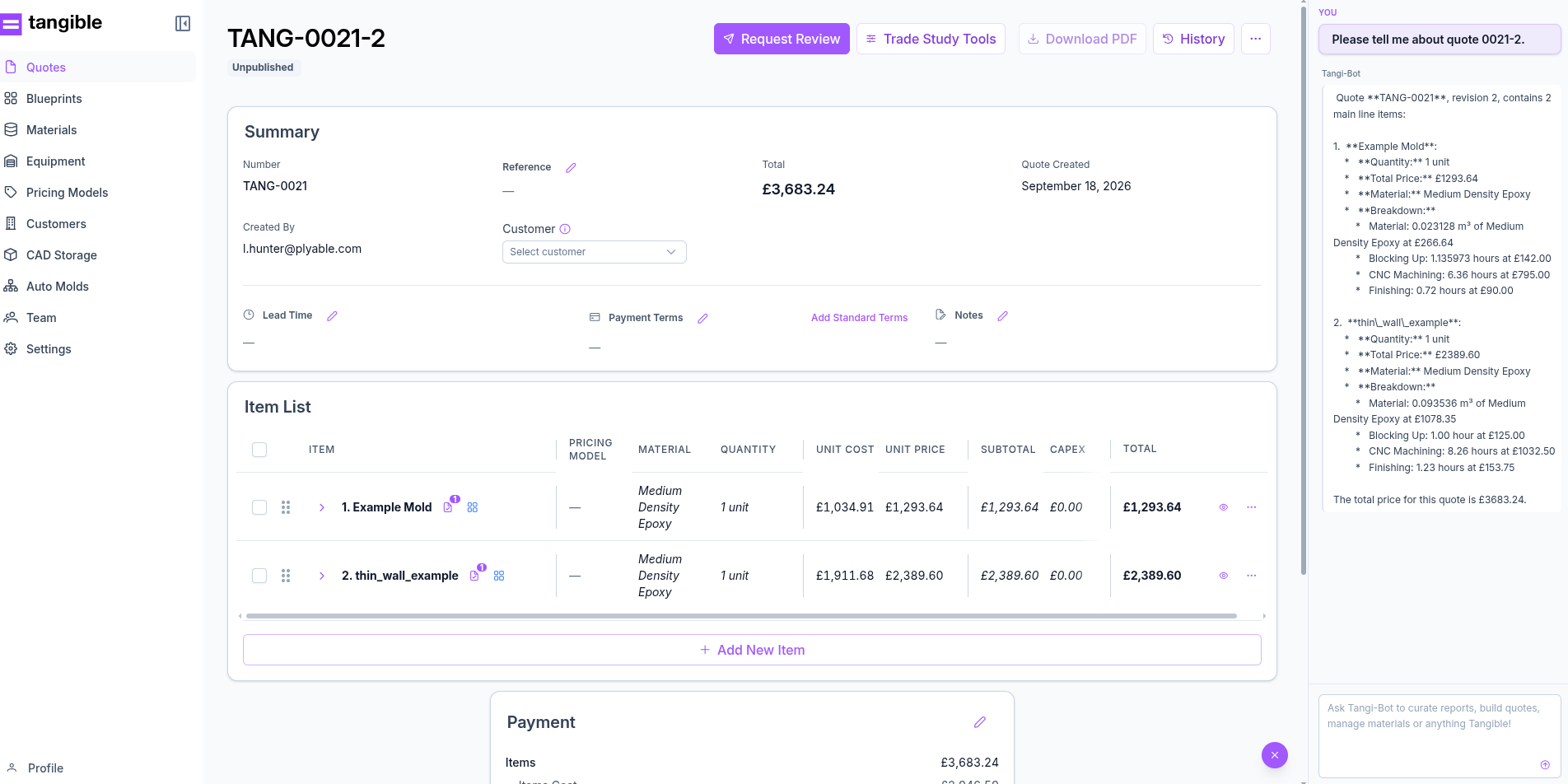Check the Example Mold row checkbox
This screenshot has width=1568, height=784.
click(259, 507)
